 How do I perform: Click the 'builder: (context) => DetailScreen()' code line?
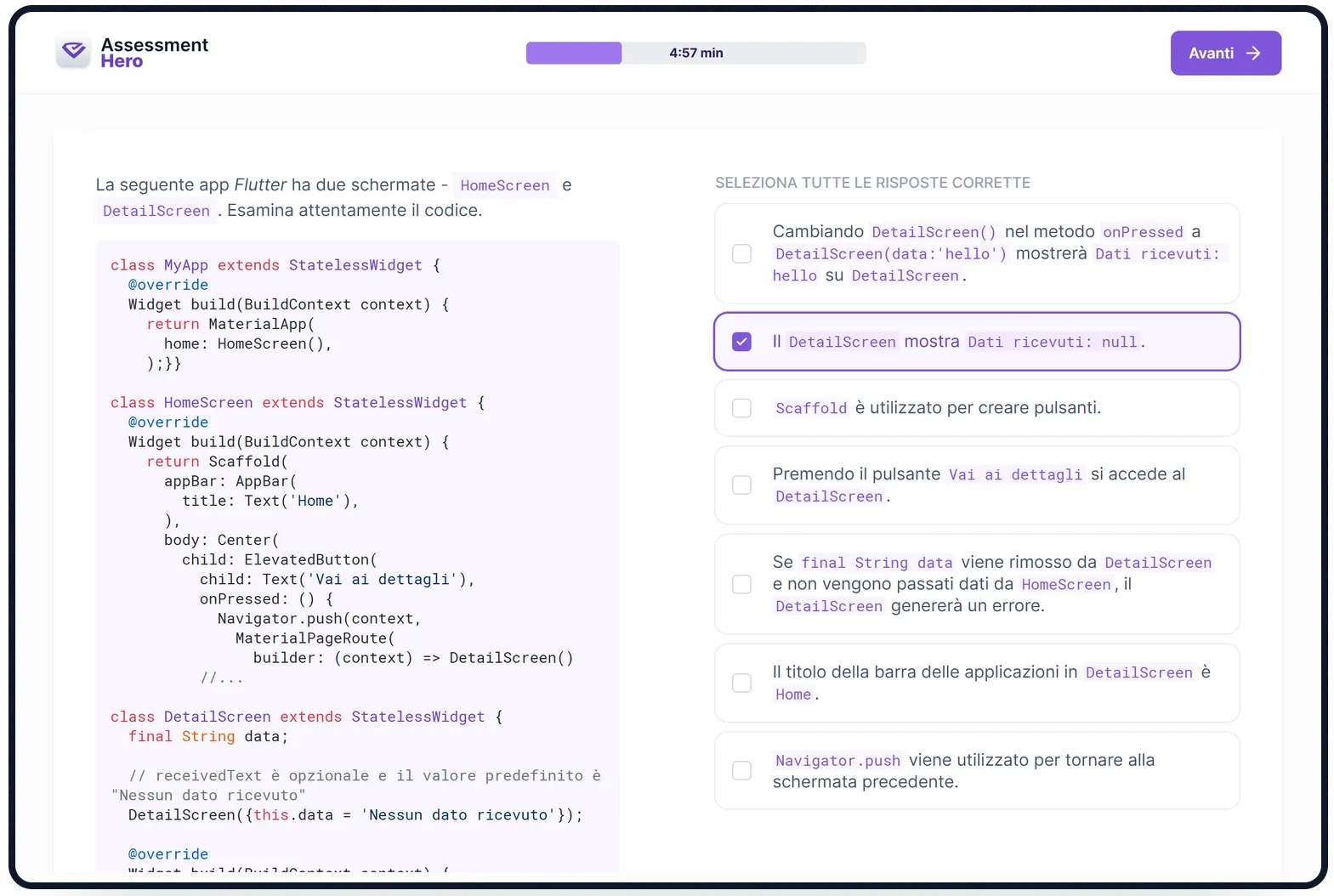413,658
